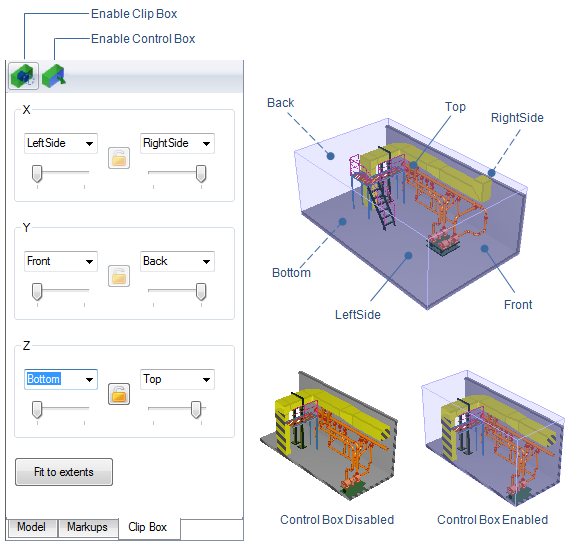Image resolution: width=571 pixels, height=551 pixels.
Task: Toggle the Y axis lock icon
Action: point(119,276)
